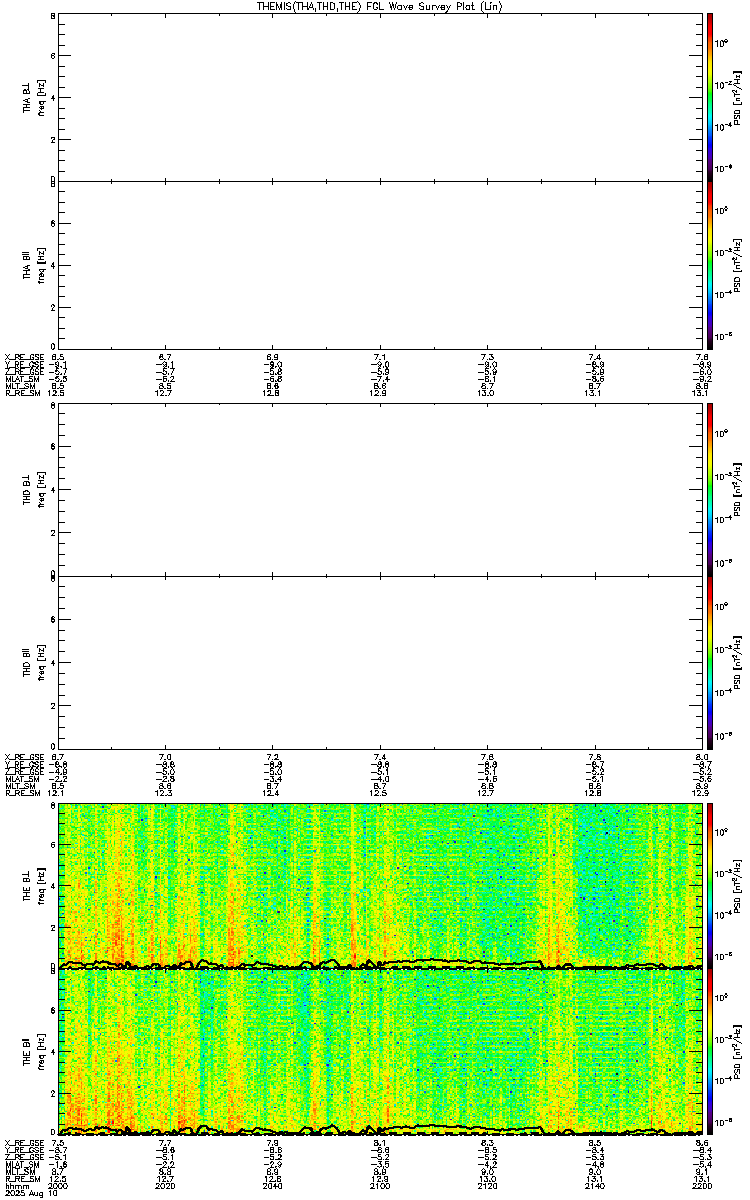Image resolution: width=750 pixels, height=1200 pixels.
Task: Click the X_RE_GSE row label below the THE panels
Action: click(22, 1142)
